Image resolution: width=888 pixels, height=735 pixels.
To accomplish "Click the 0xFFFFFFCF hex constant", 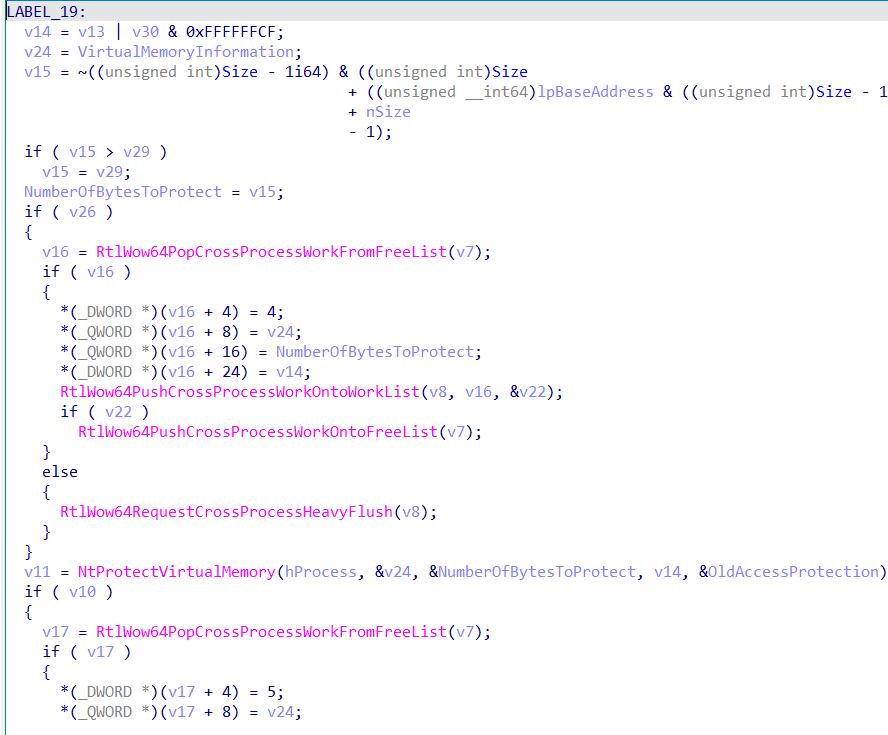I will coord(231,31).
